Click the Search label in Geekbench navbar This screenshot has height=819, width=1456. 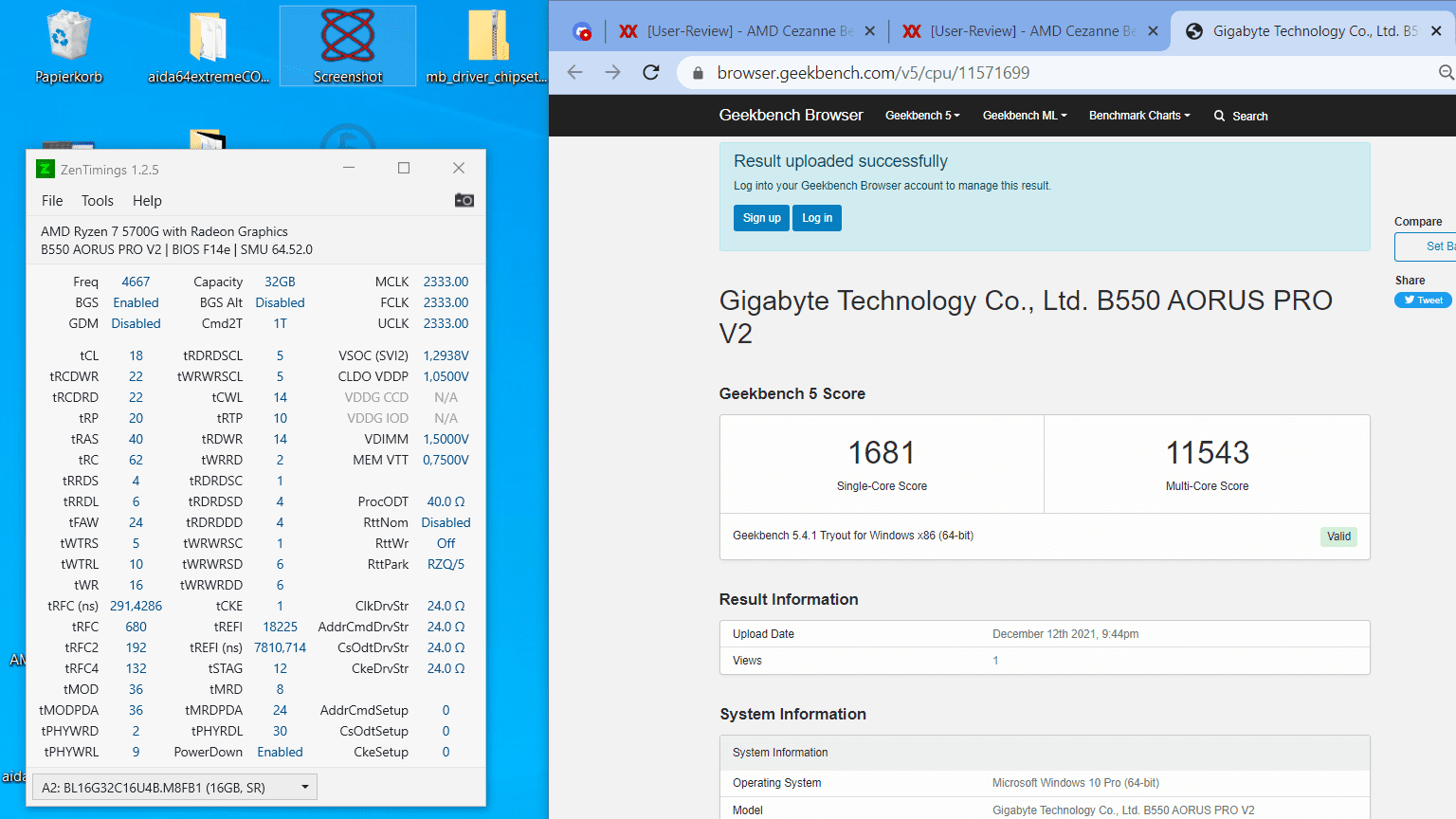click(x=1249, y=116)
